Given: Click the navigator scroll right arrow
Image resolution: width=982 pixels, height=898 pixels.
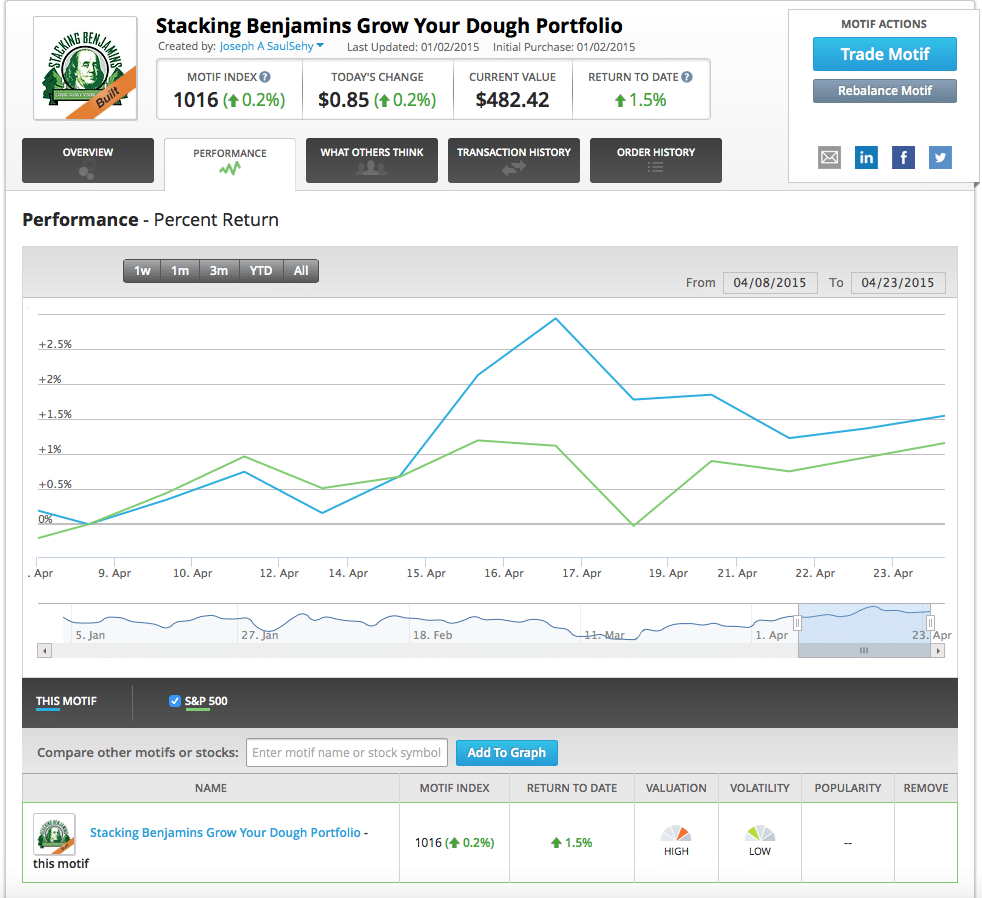Looking at the screenshot, I should point(938,651).
